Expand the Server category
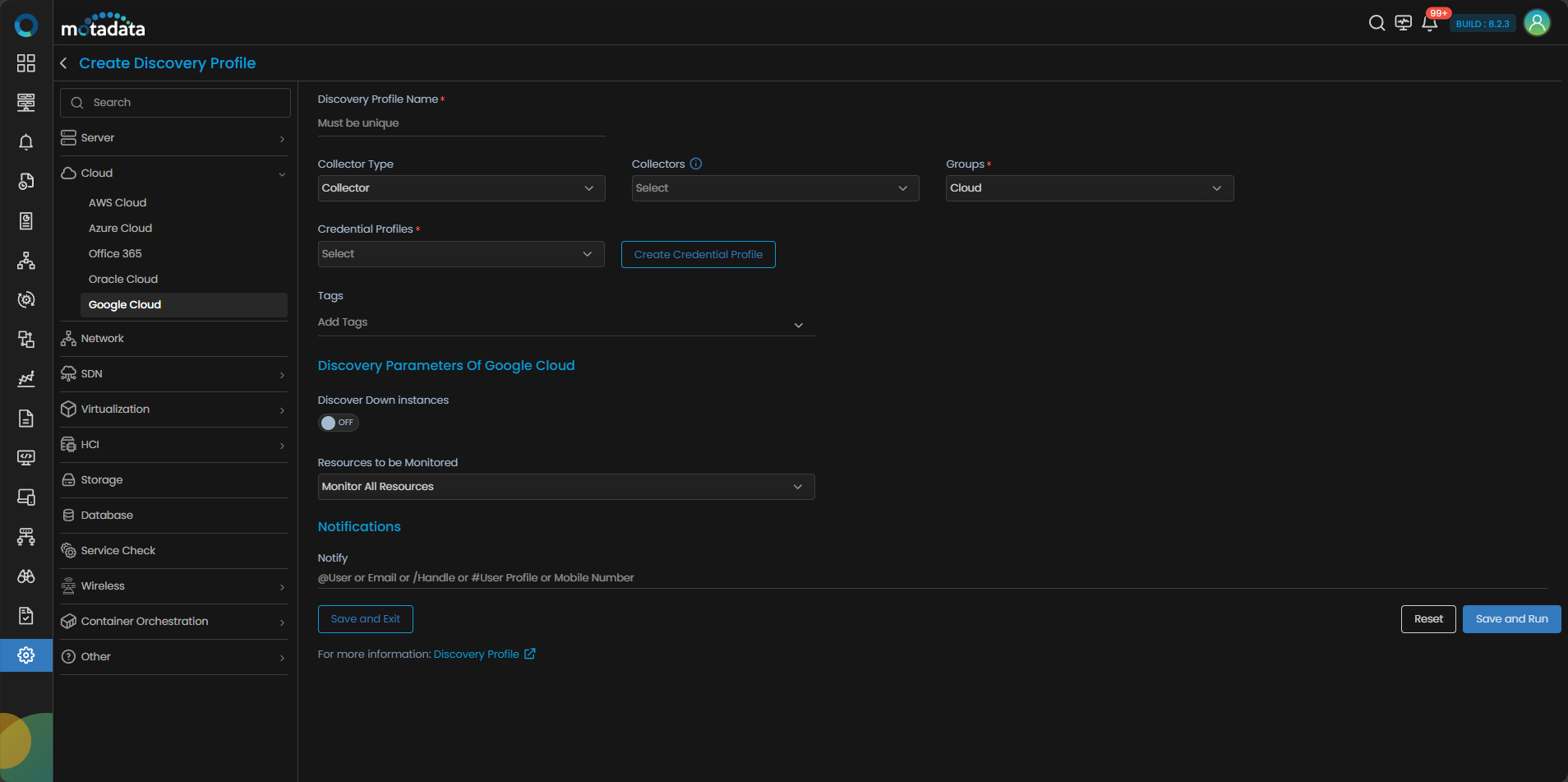Image resolution: width=1568 pixels, height=782 pixels. click(173, 138)
